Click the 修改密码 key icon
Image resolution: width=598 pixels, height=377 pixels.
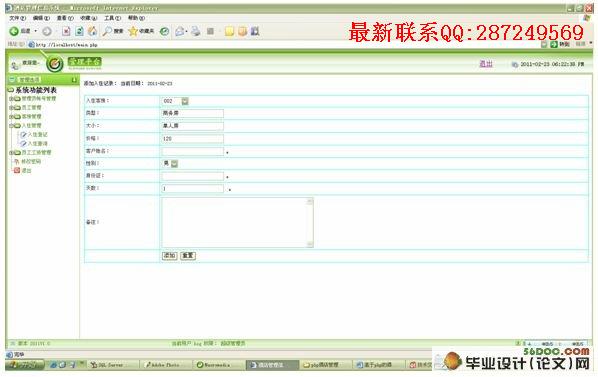(17, 162)
